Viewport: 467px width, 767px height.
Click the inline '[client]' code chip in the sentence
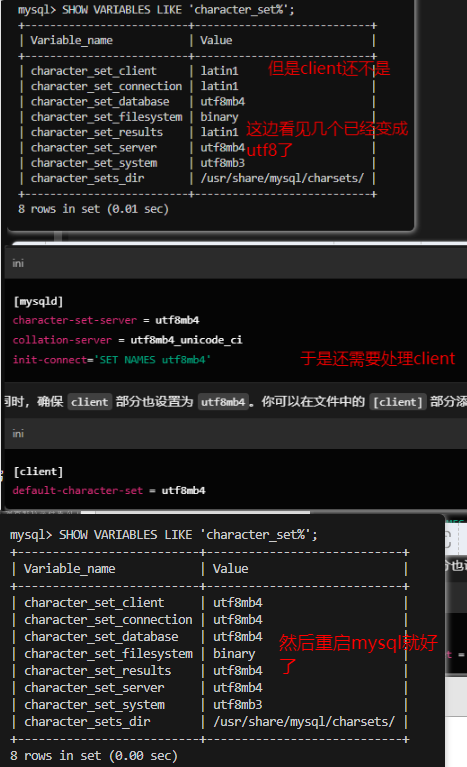398,402
